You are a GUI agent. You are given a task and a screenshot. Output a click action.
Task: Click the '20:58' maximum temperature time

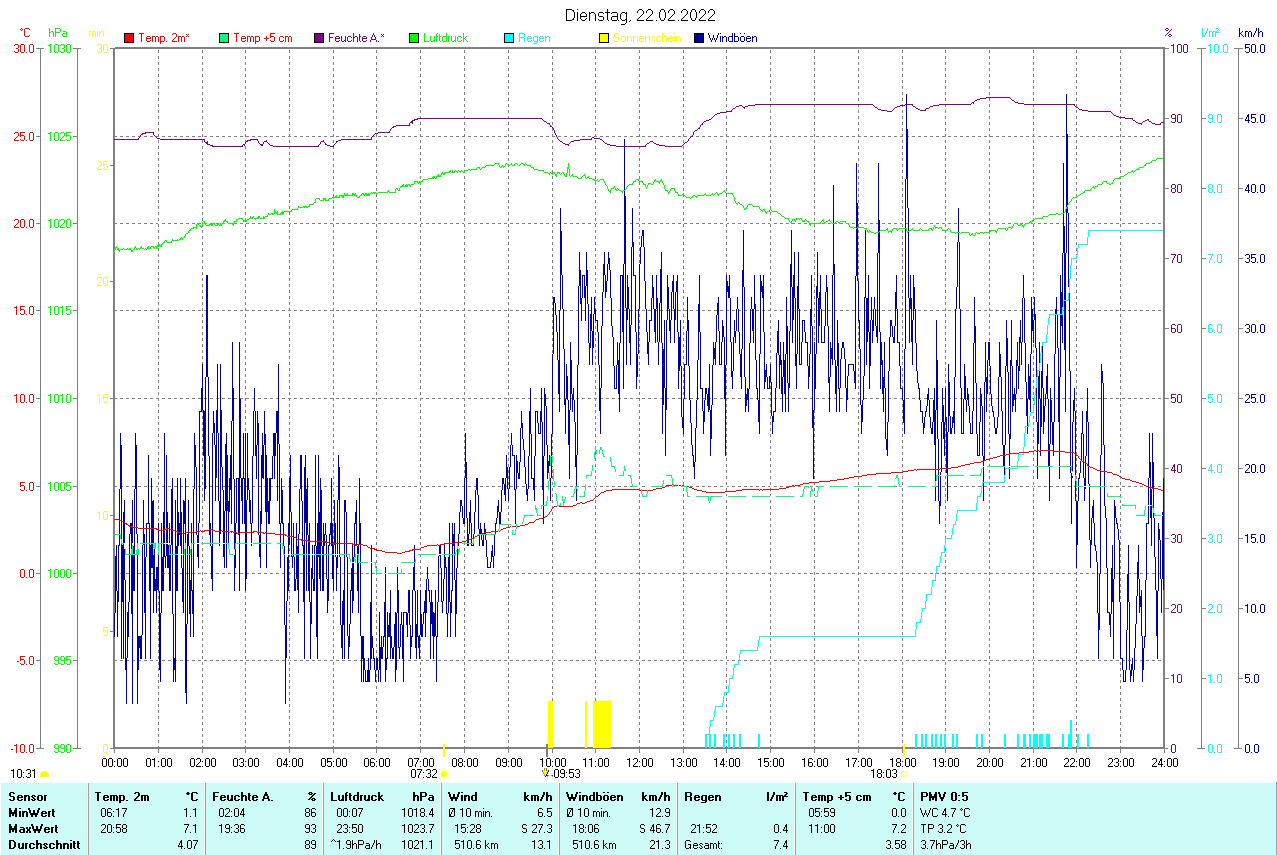[x=112, y=829]
